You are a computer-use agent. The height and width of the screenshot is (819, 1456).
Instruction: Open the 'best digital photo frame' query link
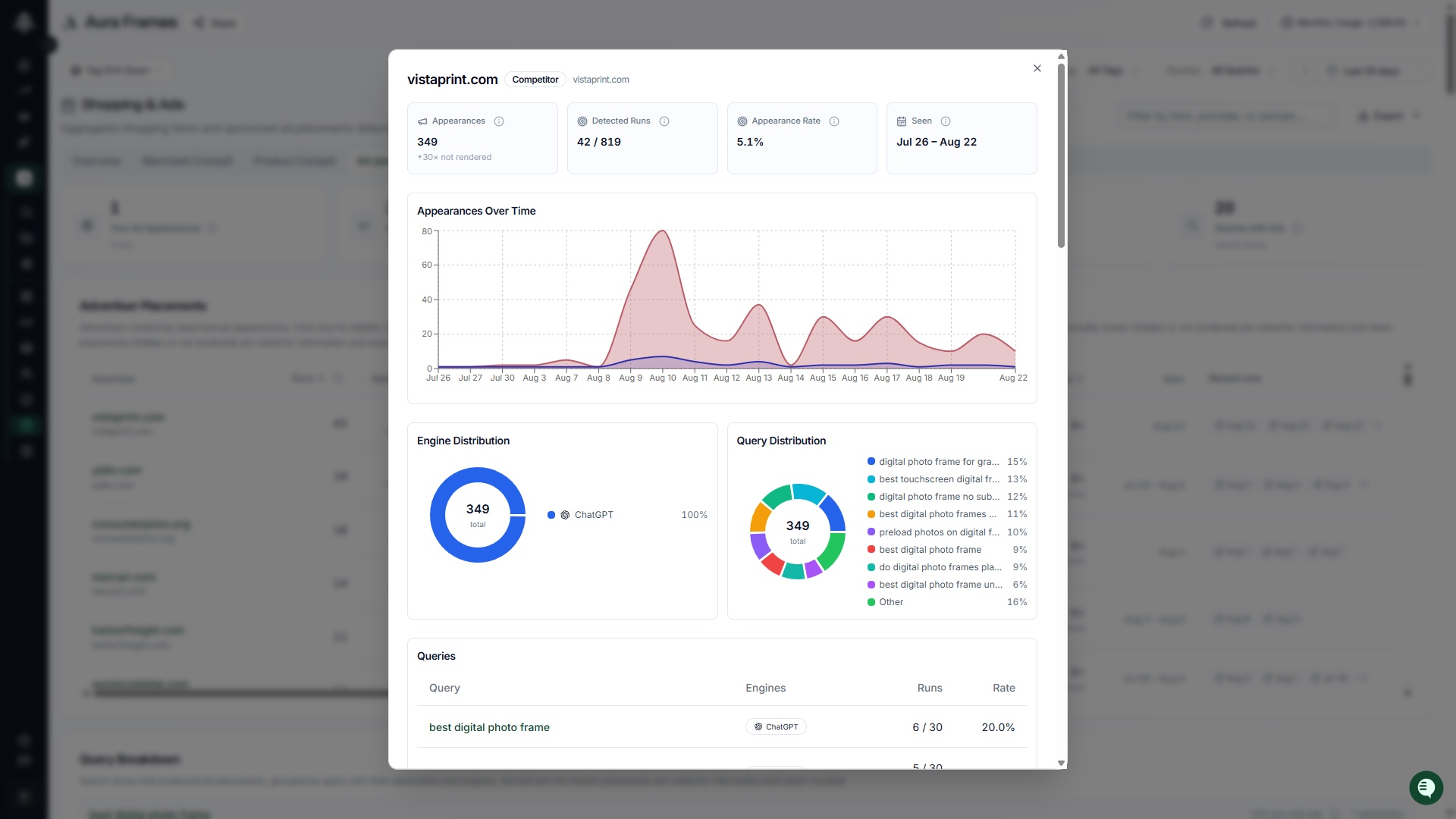pos(489,727)
